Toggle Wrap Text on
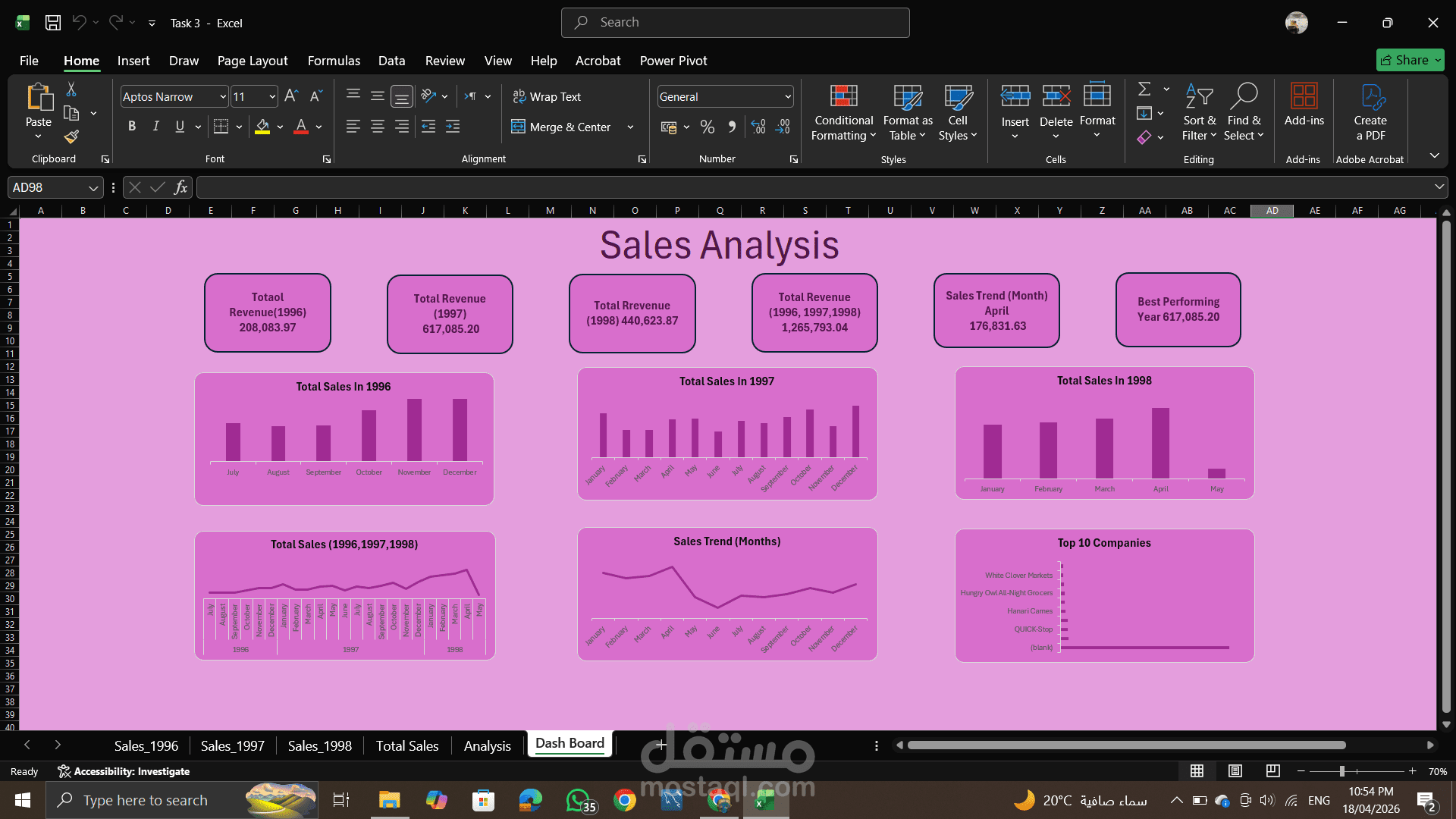 (547, 96)
